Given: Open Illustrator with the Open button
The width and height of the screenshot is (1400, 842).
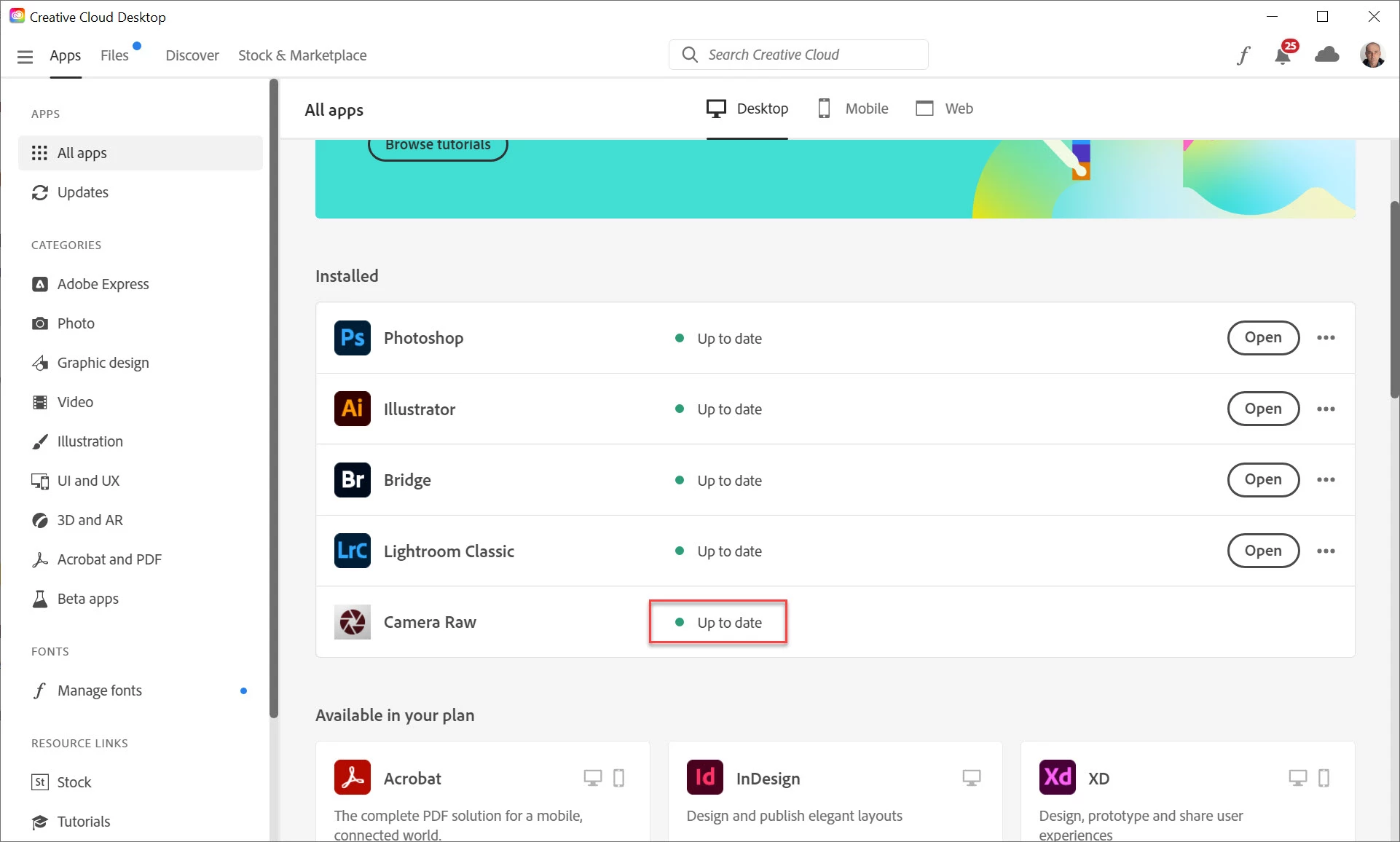Looking at the screenshot, I should click(x=1262, y=409).
